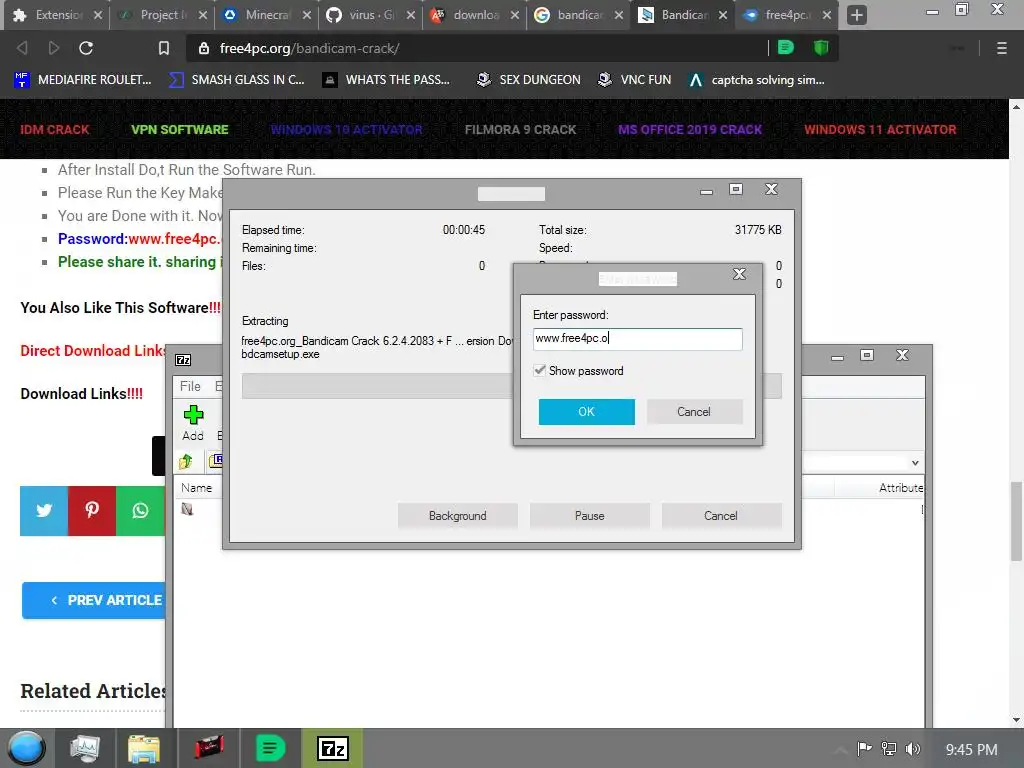Open WINDOWS 10 ACTIVATOR nav link
The width and height of the screenshot is (1024, 768).
[346, 129]
